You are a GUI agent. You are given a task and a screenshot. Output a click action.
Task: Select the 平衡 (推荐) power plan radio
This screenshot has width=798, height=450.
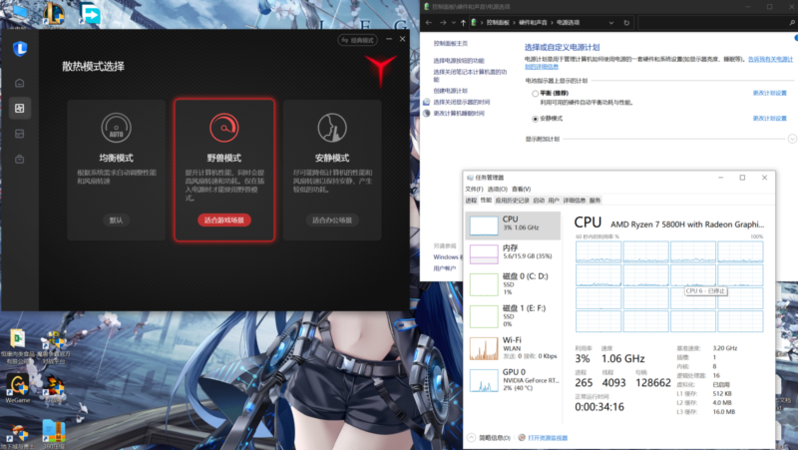click(535, 93)
